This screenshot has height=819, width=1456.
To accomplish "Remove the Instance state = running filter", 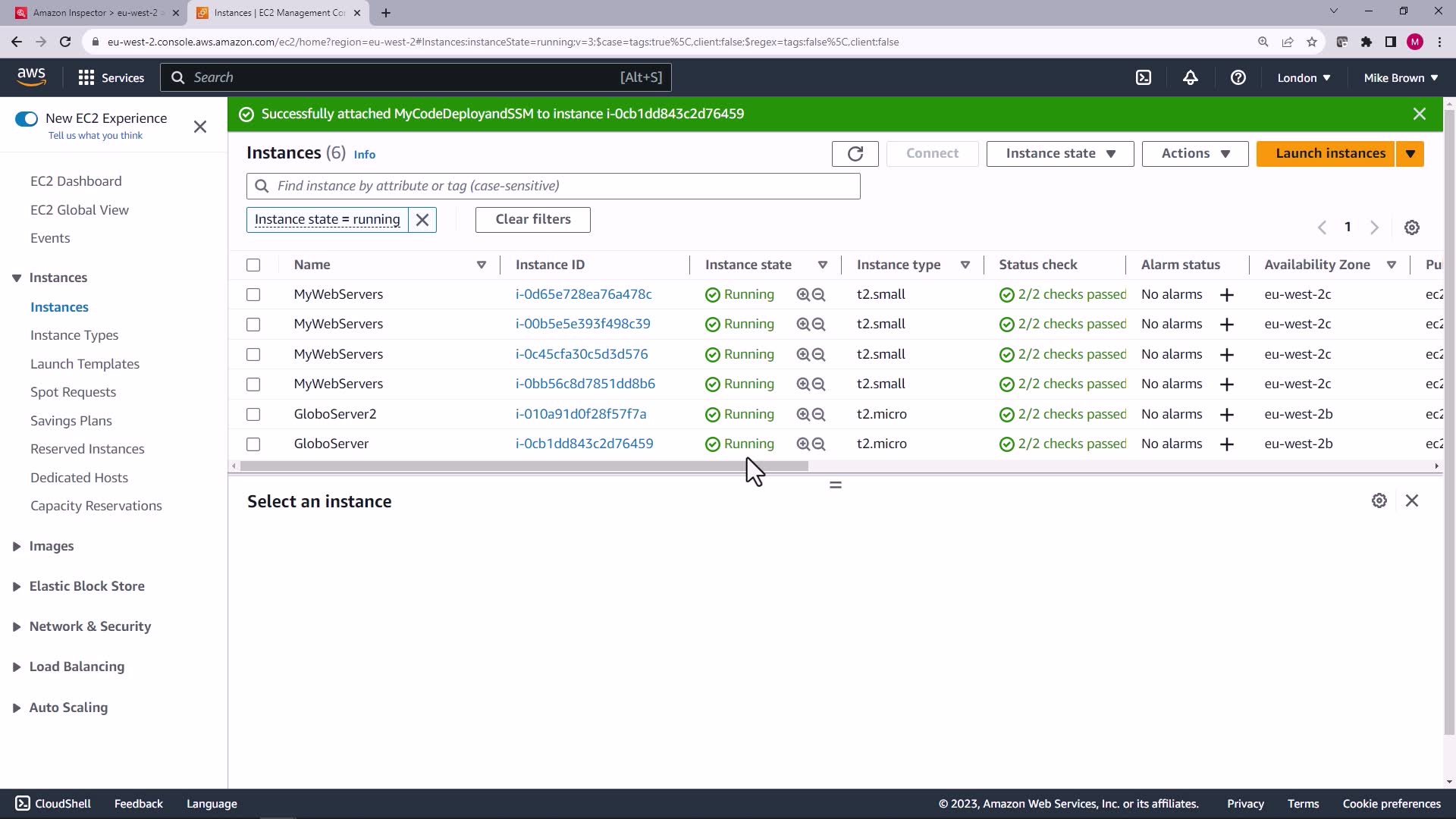I will 422,220.
